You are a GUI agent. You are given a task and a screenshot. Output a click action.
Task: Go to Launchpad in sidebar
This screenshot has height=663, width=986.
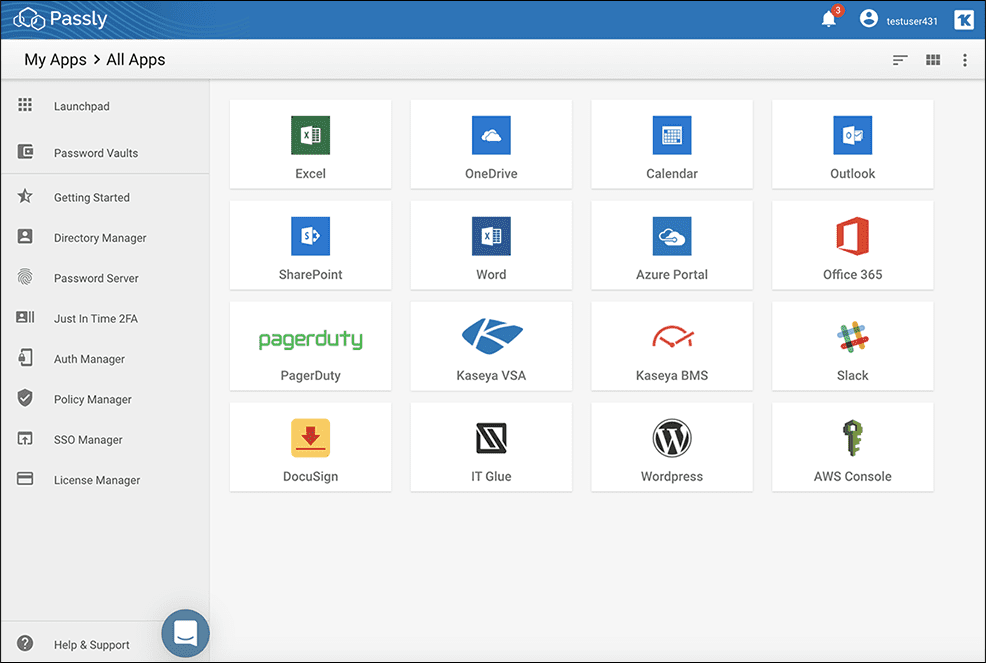[81, 106]
